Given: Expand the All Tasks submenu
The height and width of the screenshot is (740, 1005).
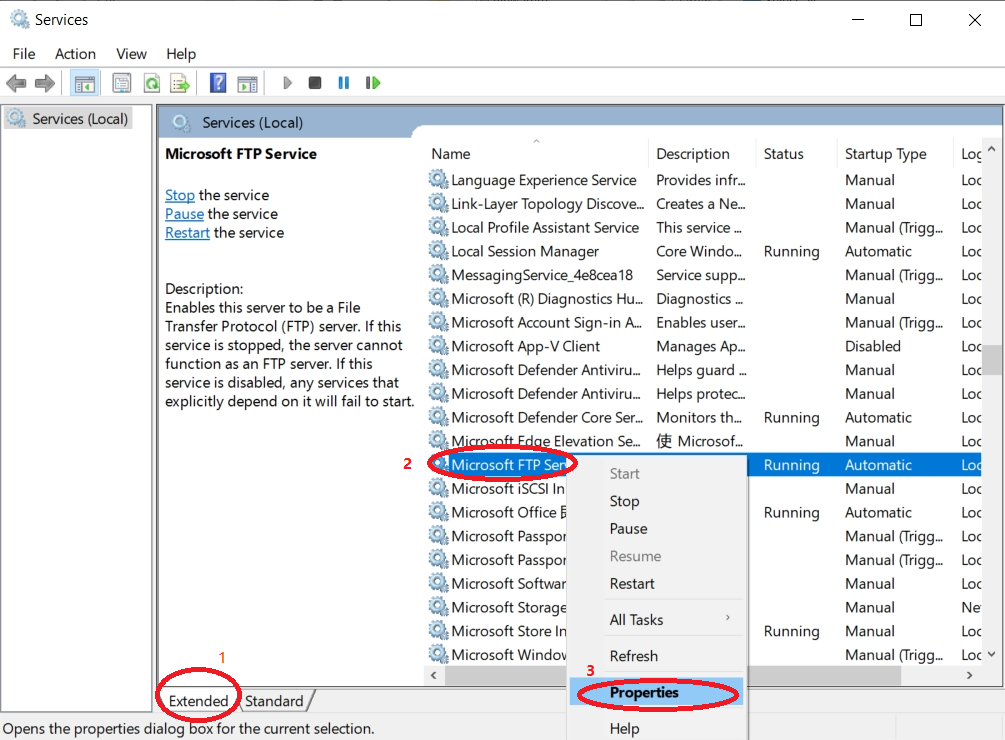Looking at the screenshot, I should [657, 620].
